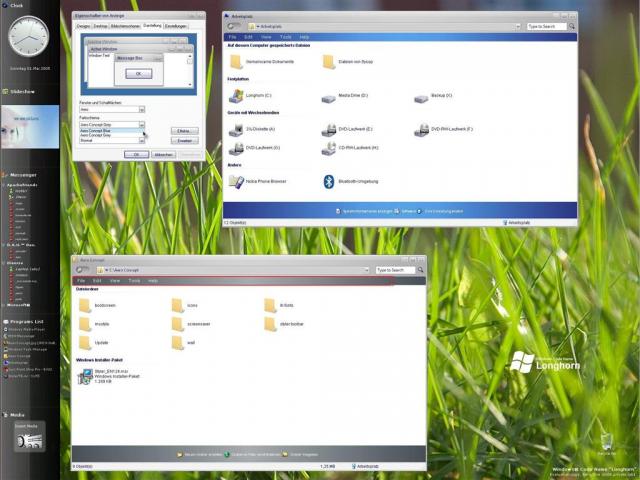The width and height of the screenshot is (640, 480).
Task: Click Type to Search field in Aero Concept window
Action: click(x=395, y=270)
